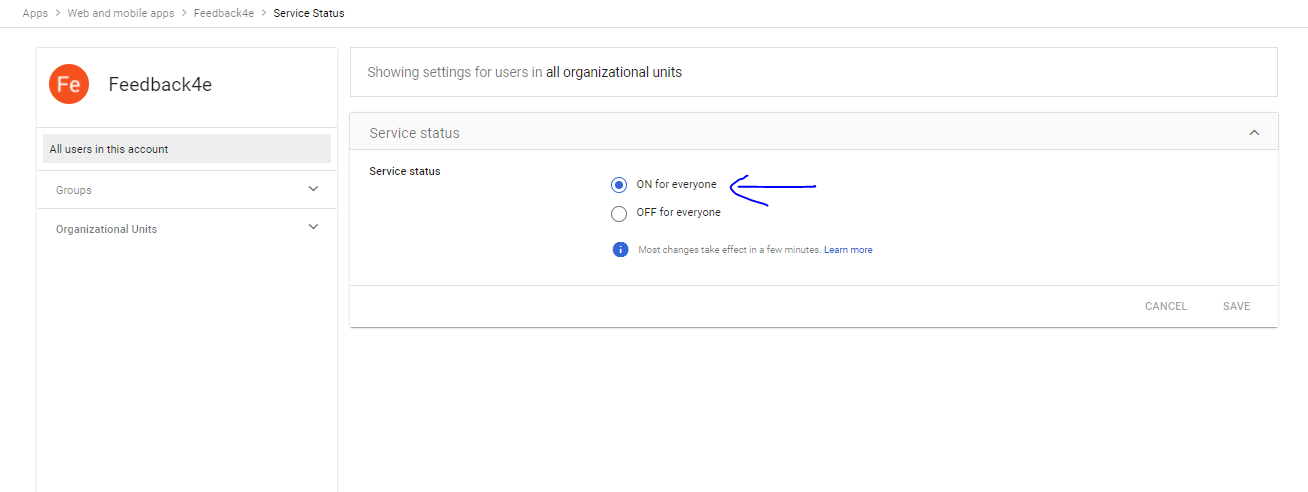Click the Groups label
Screen dimensions: 1308x492
(x=74, y=190)
